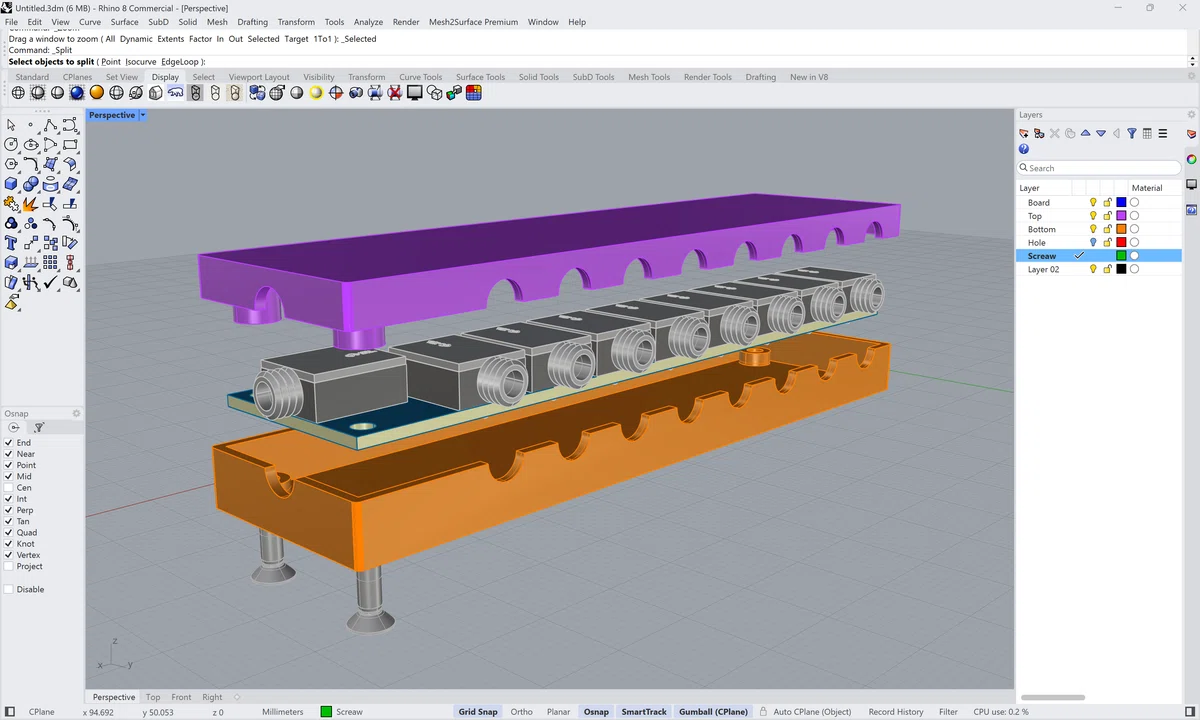Open the Perspective viewport title dropdown arrow
1200x720 pixels.
click(x=143, y=115)
